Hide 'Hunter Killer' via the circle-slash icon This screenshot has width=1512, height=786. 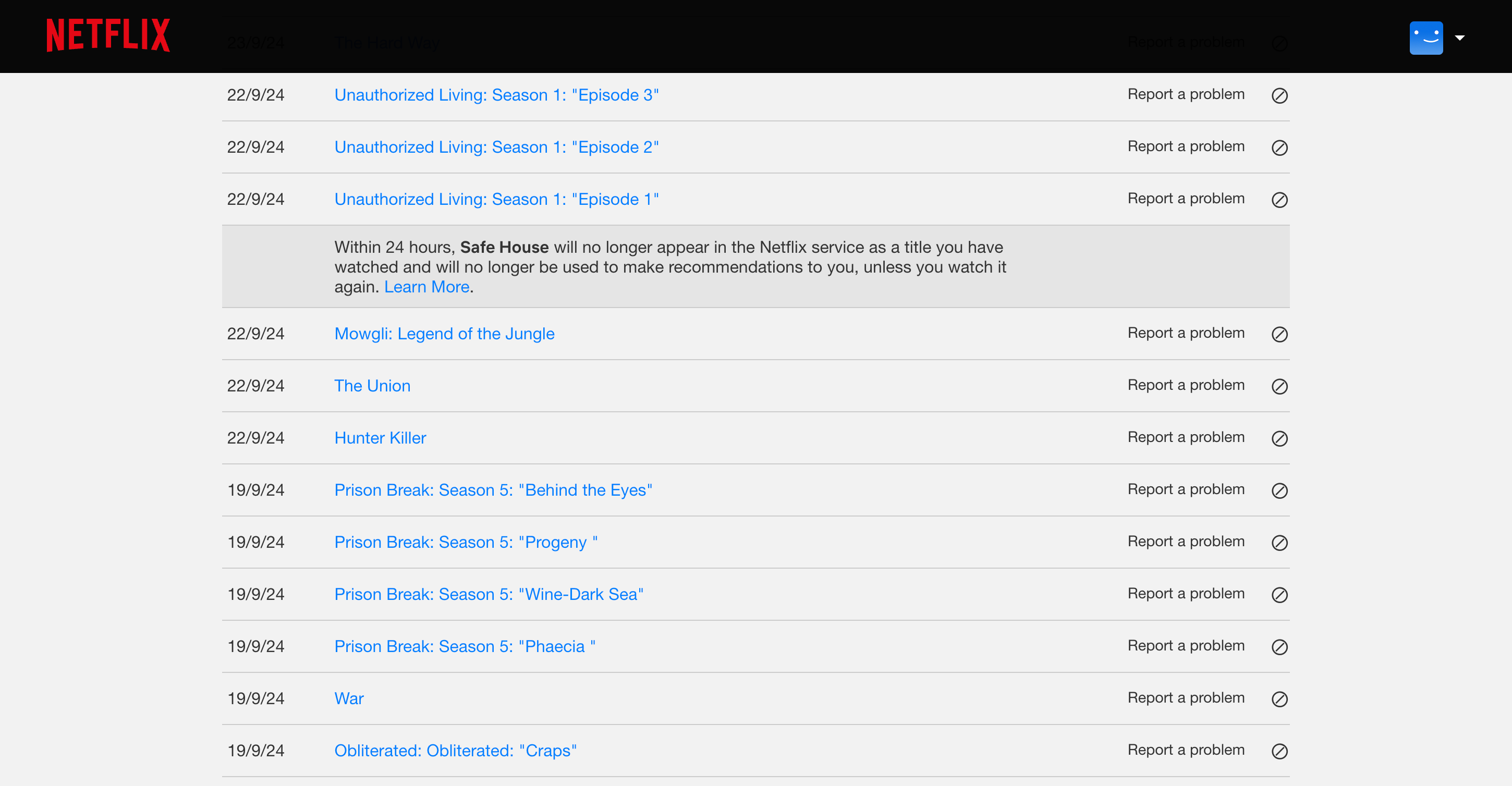pyautogui.click(x=1279, y=439)
